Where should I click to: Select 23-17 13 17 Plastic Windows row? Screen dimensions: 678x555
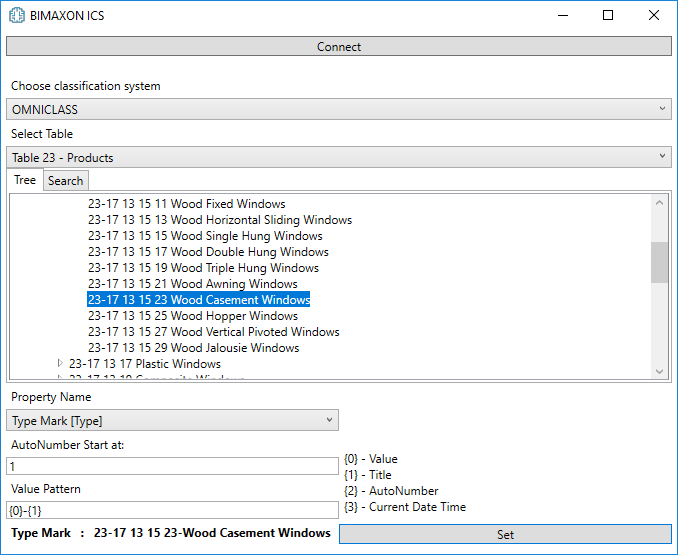click(145, 364)
